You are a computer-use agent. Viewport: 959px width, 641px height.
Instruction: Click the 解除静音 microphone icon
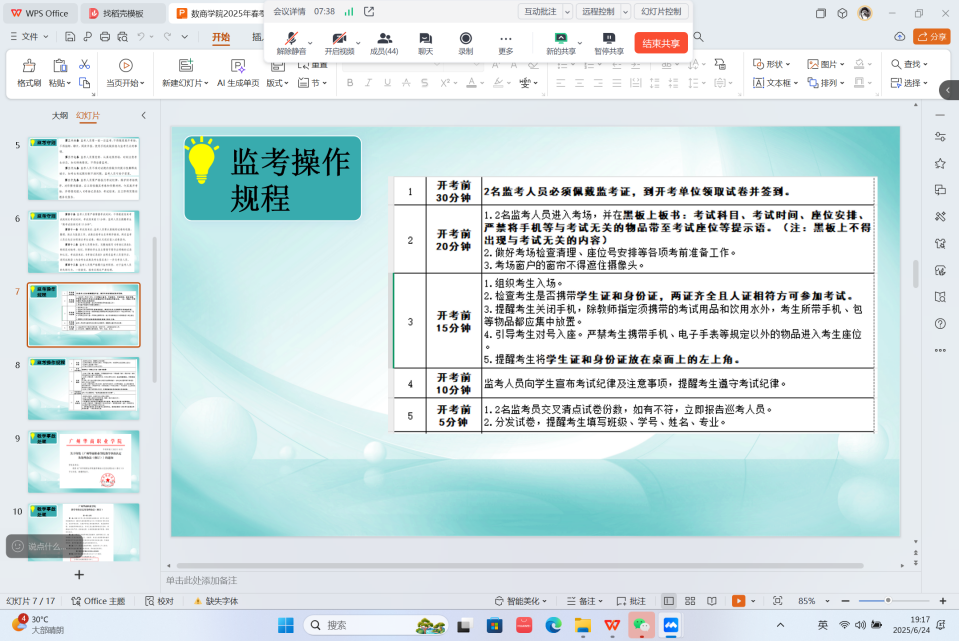tap(291, 38)
